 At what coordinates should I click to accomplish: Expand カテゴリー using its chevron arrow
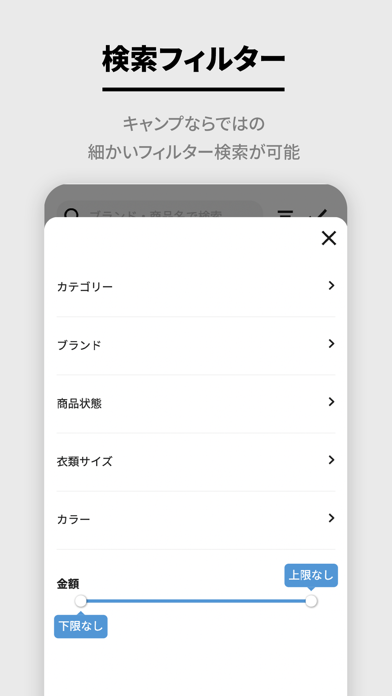pyautogui.click(x=331, y=285)
